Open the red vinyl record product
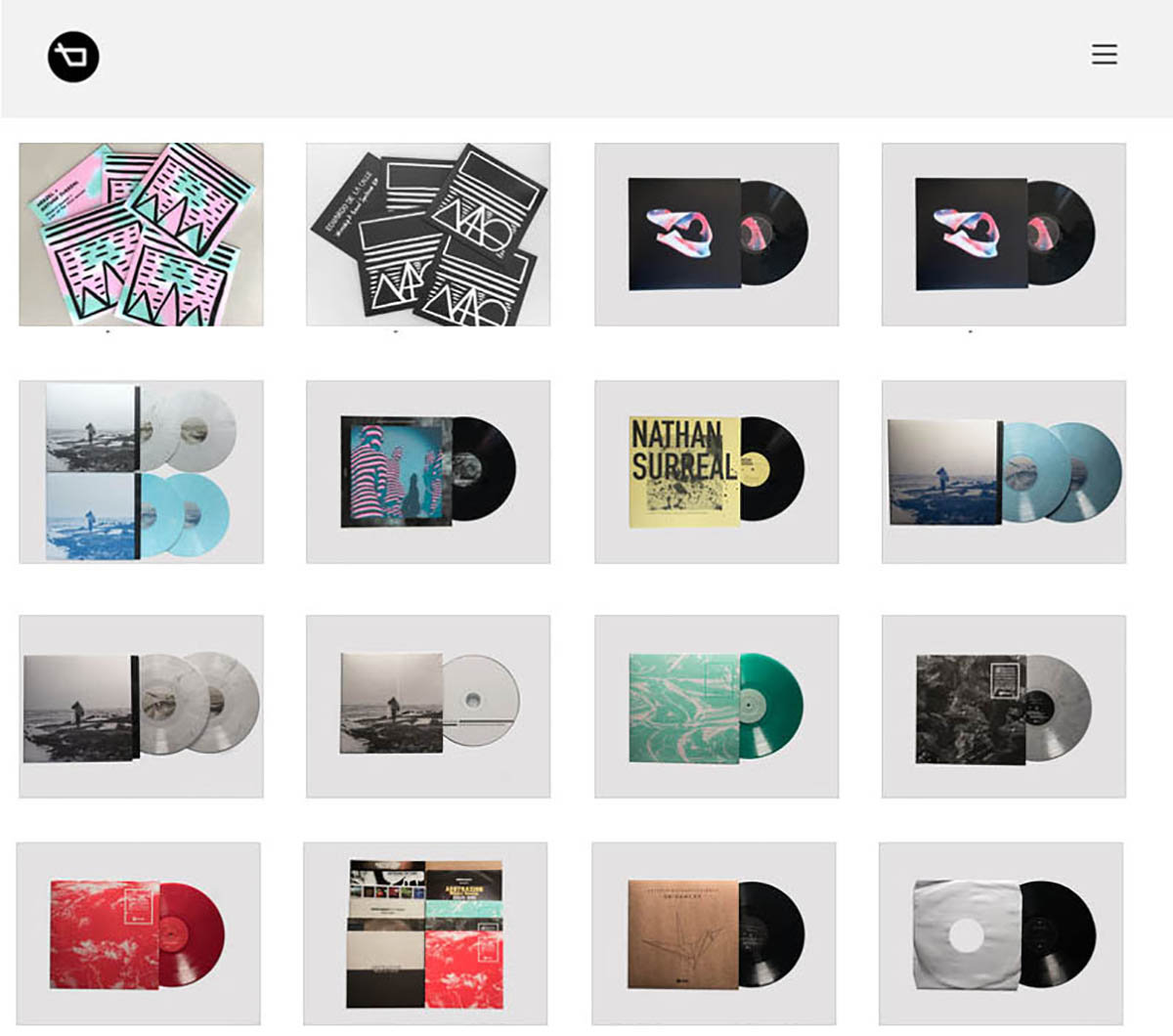The height and width of the screenshot is (1036, 1173). click(138, 933)
